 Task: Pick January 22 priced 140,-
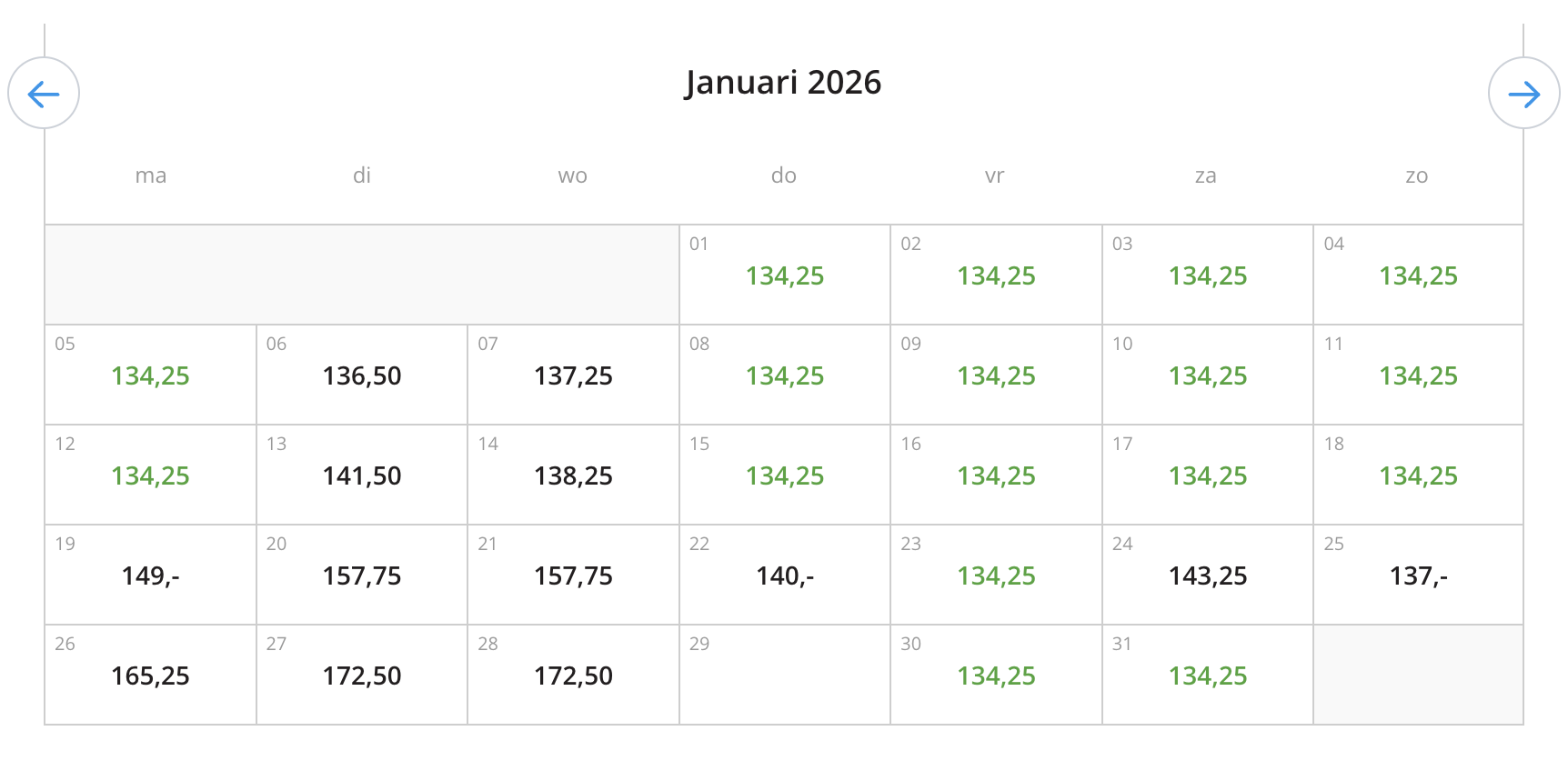[784, 576]
